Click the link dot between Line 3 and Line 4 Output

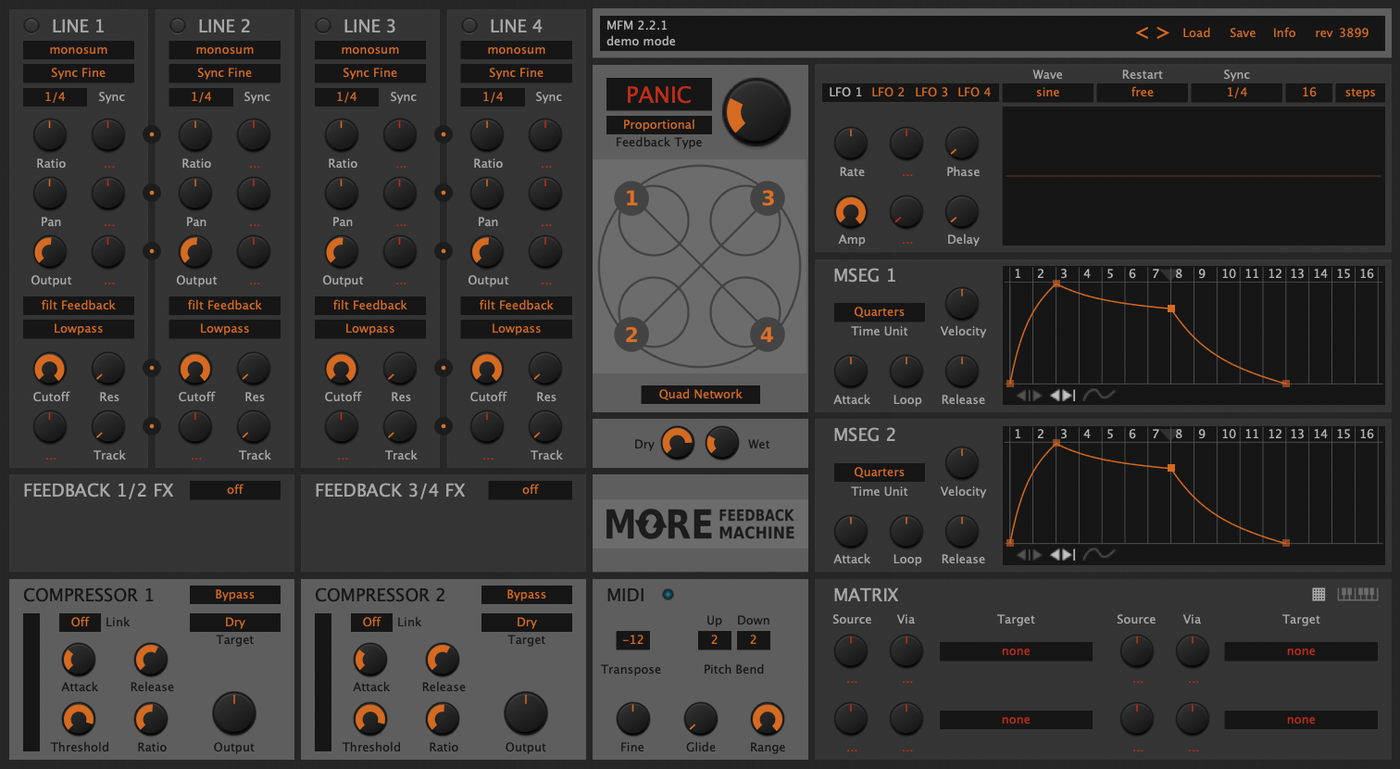[x=444, y=251]
